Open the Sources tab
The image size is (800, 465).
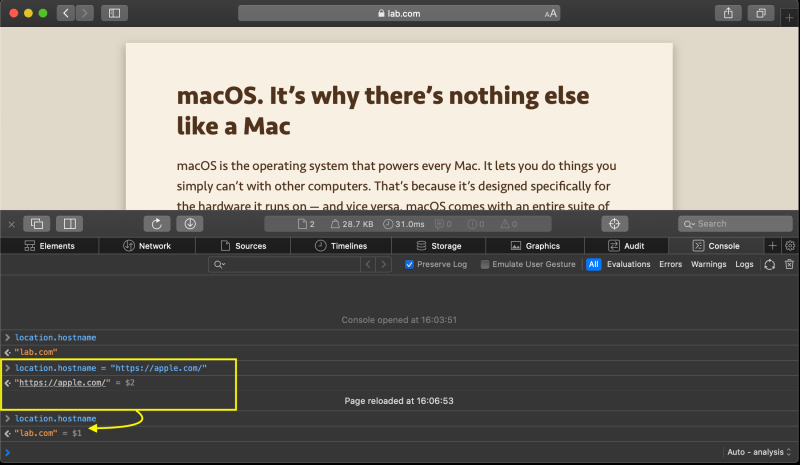click(x=243, y=246)
